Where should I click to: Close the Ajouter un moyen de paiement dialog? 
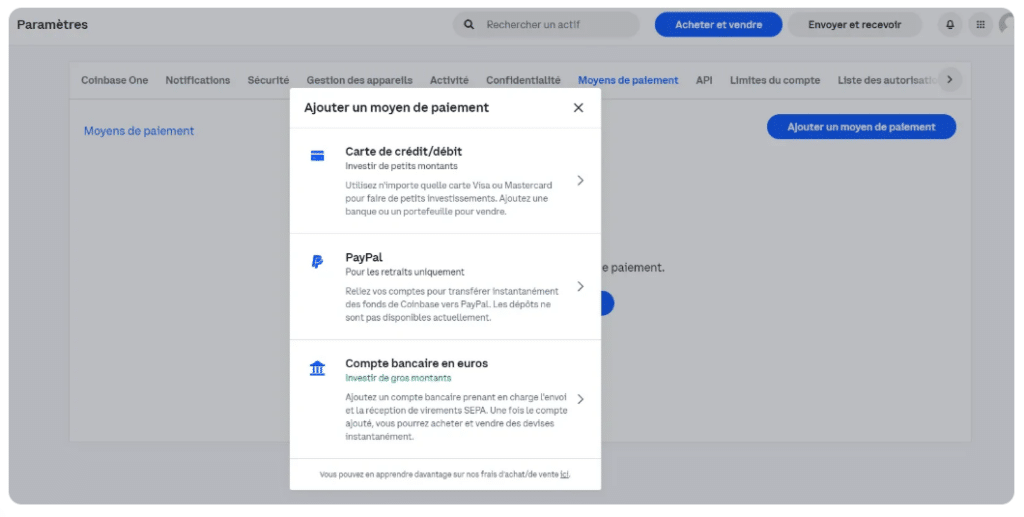point(578,108)
